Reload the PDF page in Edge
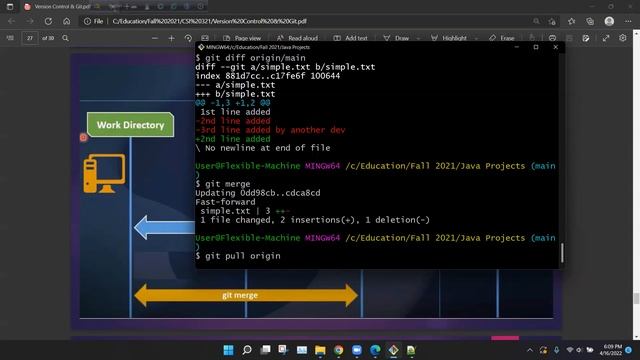This screenshot has height=360, width=640. pyautogui.click(x=48, y=21)
